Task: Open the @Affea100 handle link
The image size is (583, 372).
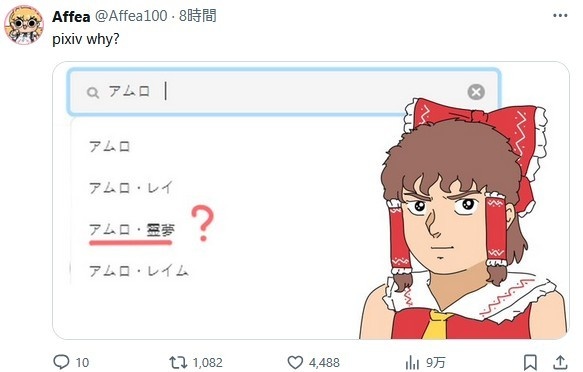Action: point(131,16)
